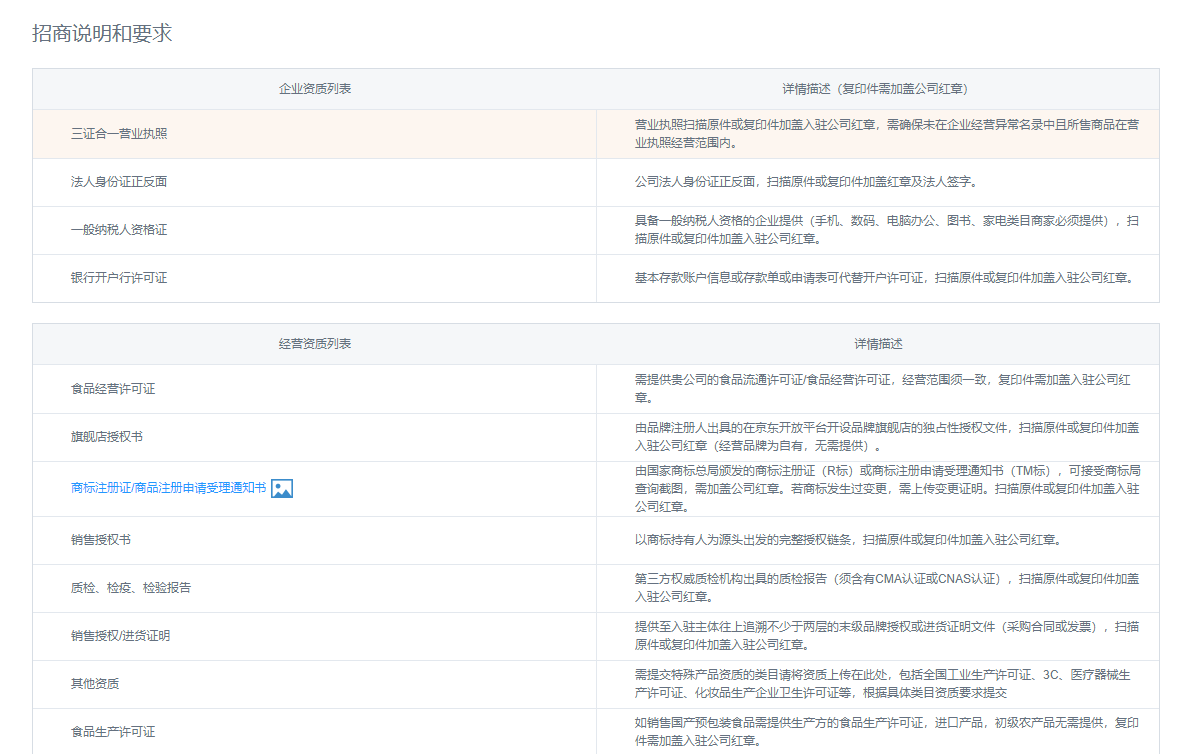Screen dimensions: 1180x754
Task: Click the 企业资质列表 column header
Action: click(x=315, y=89)
